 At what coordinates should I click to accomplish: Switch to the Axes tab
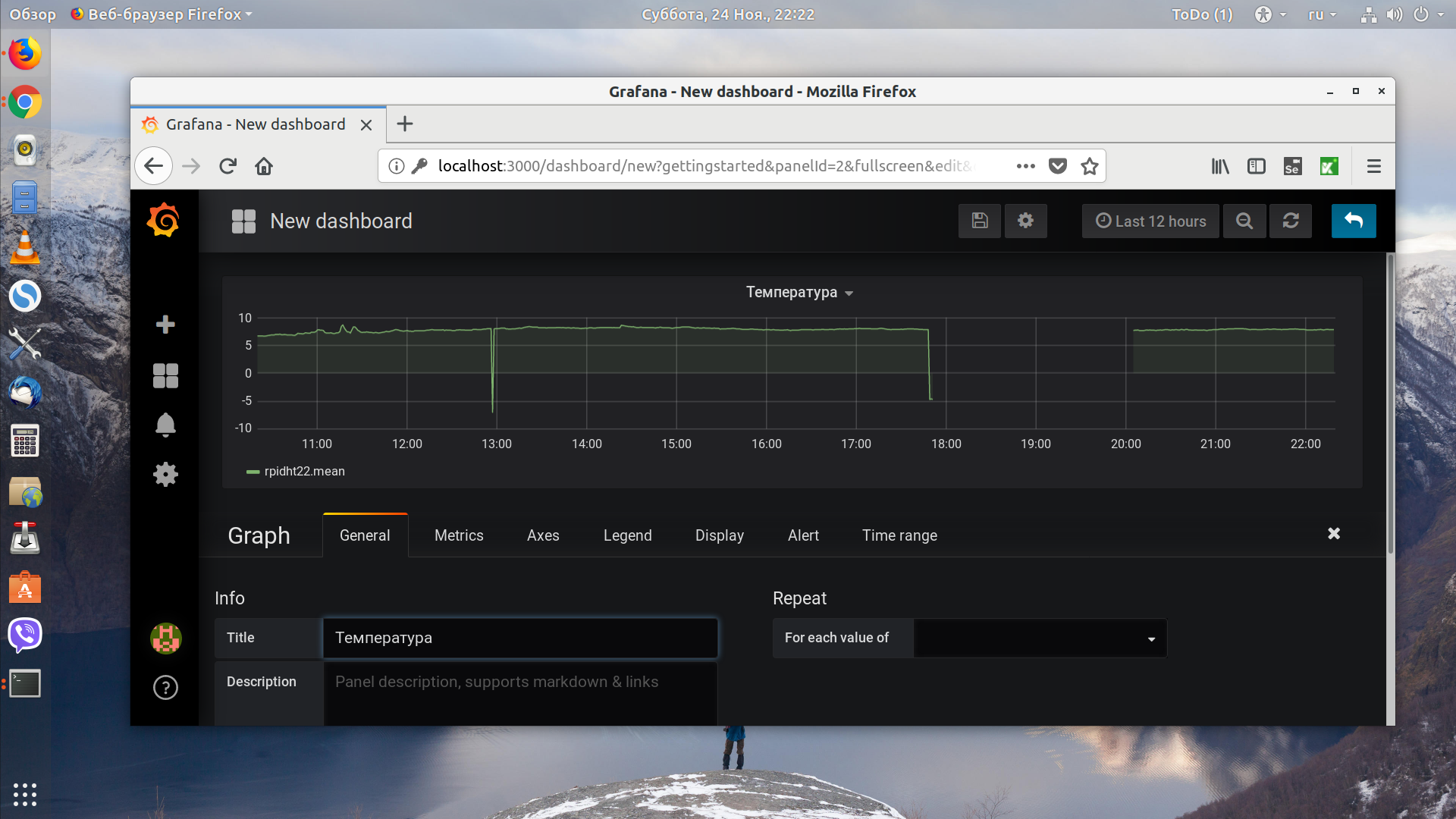tap(543, 535)
